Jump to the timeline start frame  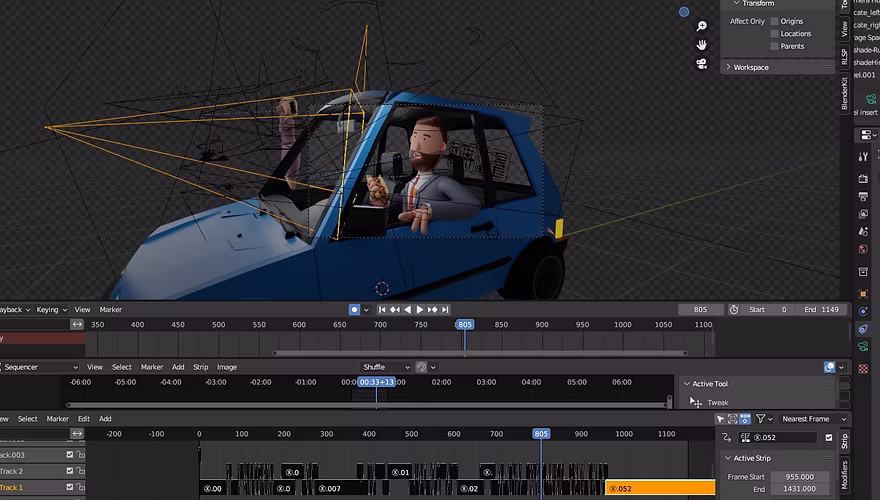click(x=382, y=310)
